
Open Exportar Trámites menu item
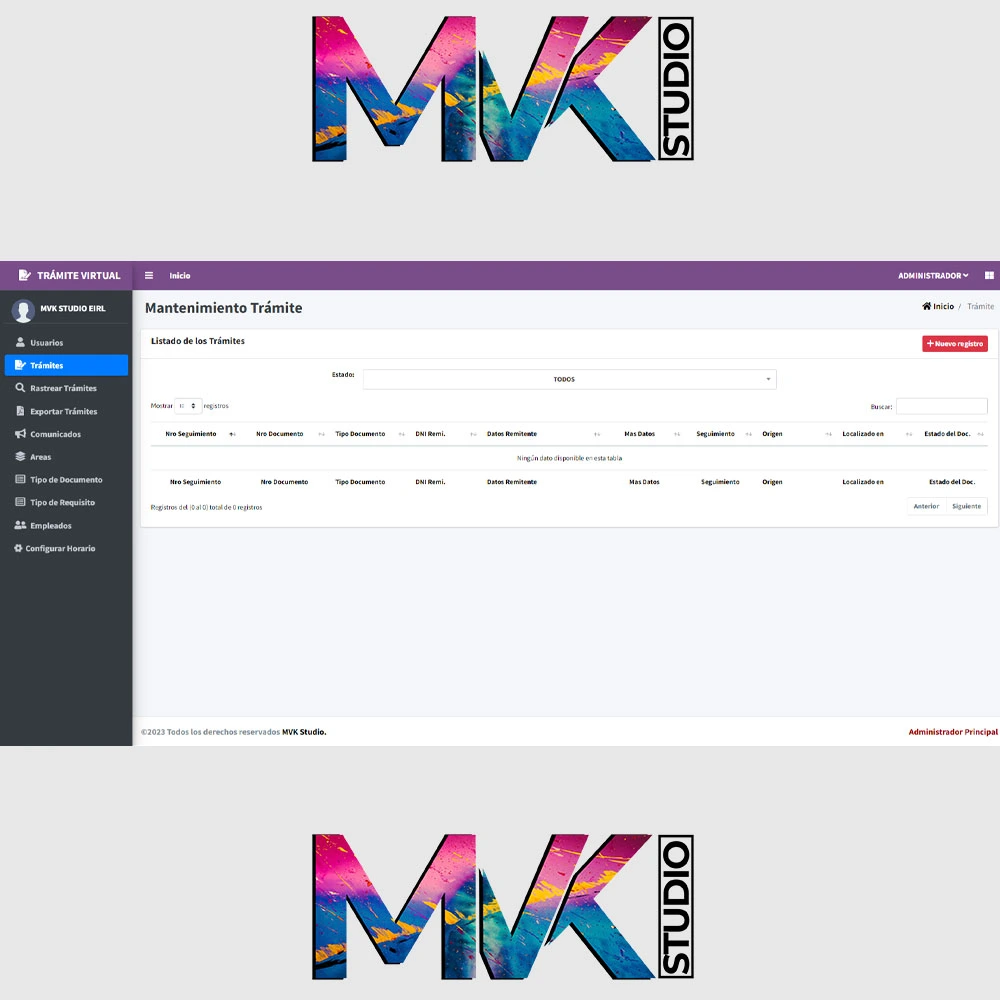(x=66, y=411)
